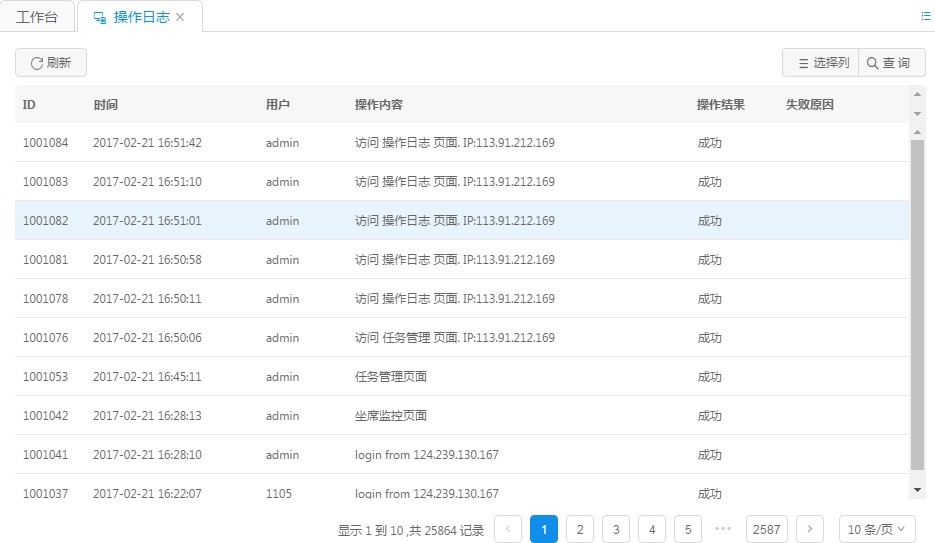Viewport: 935px width, 543px height.
Task: Open the 选择列 column chooser
Action: [x=820, y=63]
